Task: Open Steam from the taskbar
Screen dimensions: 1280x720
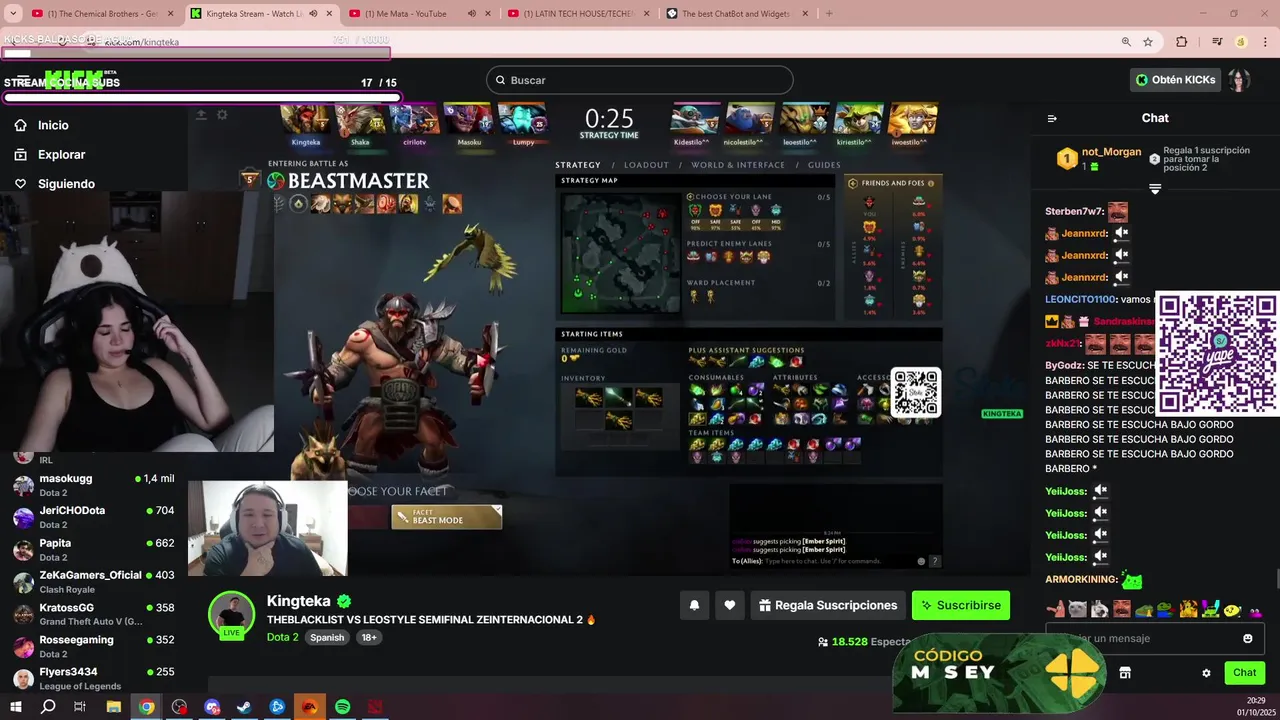Action: tap(244, 707)
